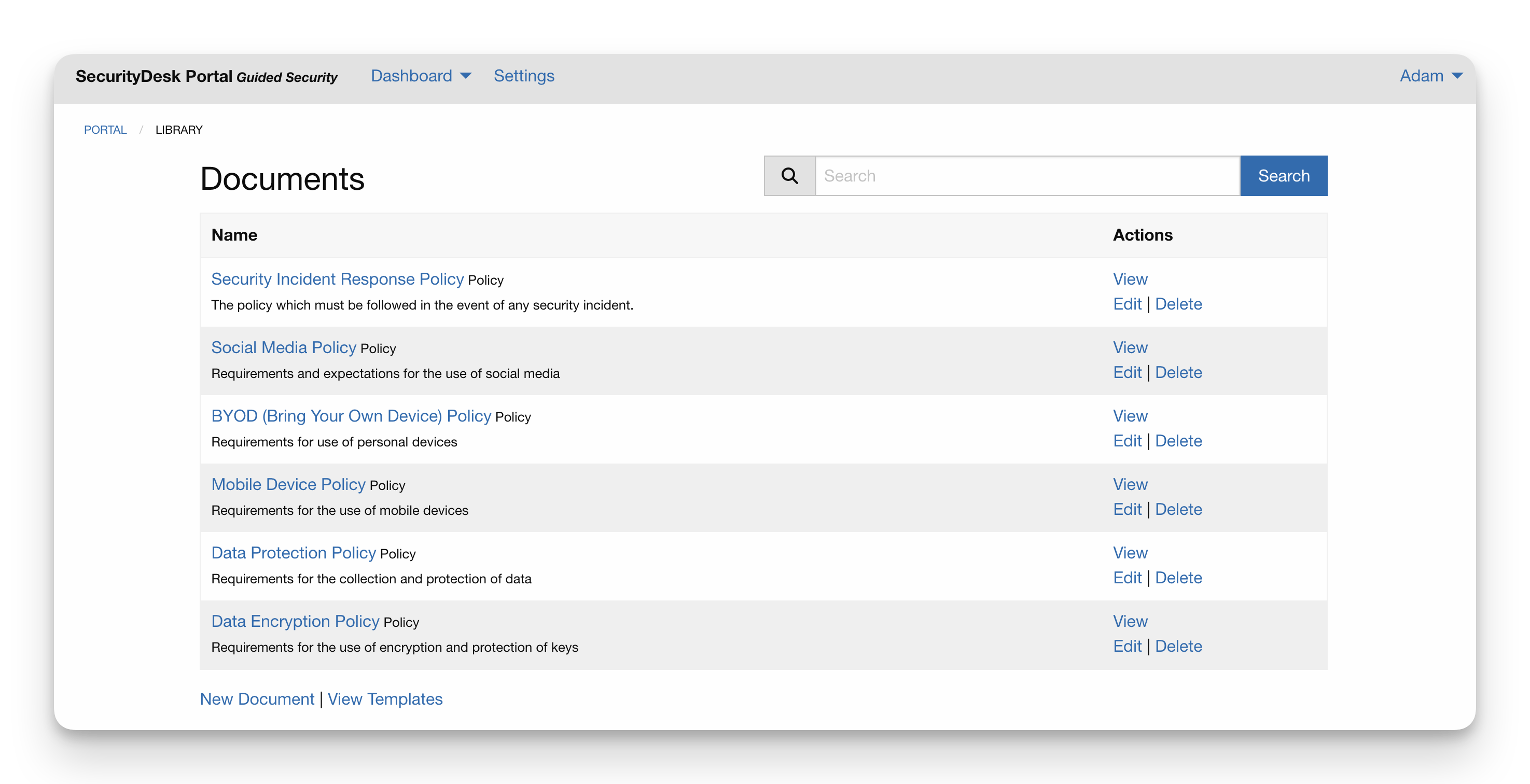Delete the Mobile Device Policy
This screenshot has width=1530, height=784.
tap(1178, 509)
